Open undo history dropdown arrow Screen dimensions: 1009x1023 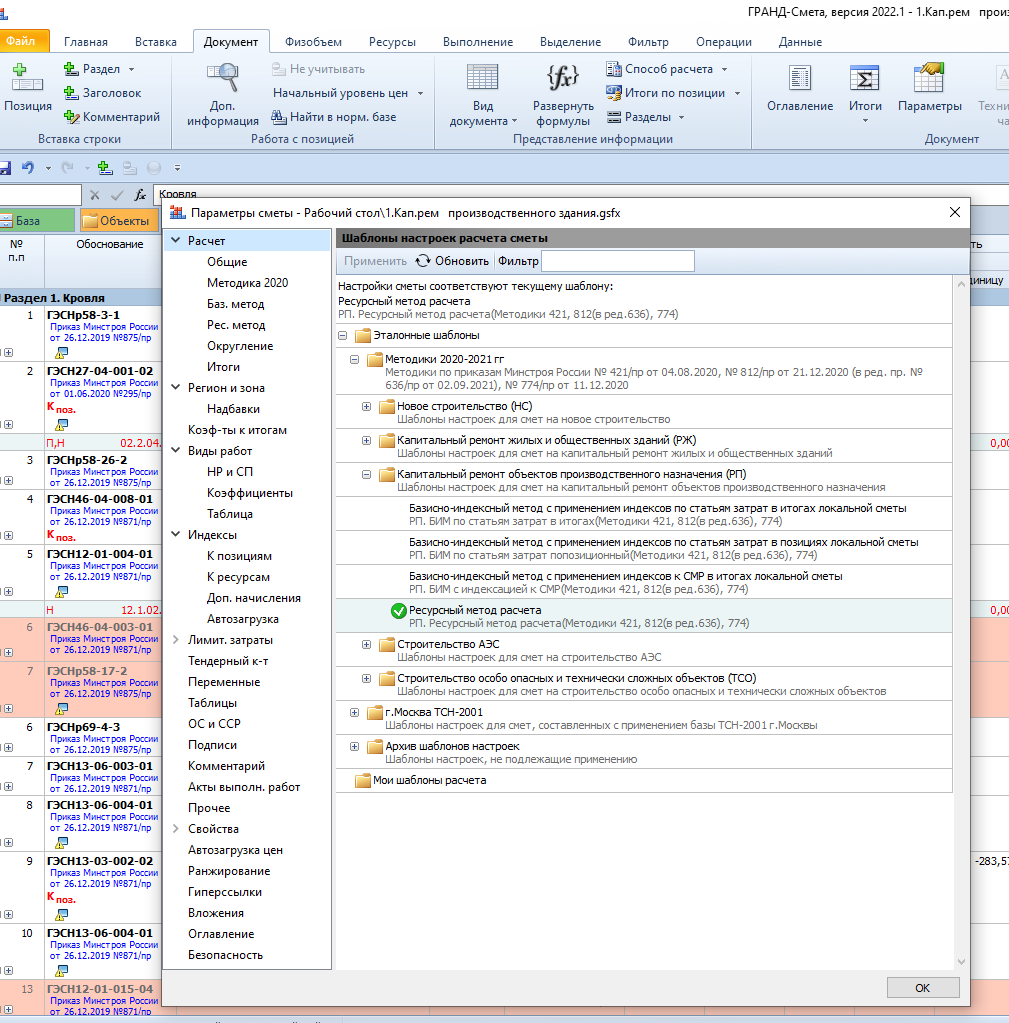[48, 168]
